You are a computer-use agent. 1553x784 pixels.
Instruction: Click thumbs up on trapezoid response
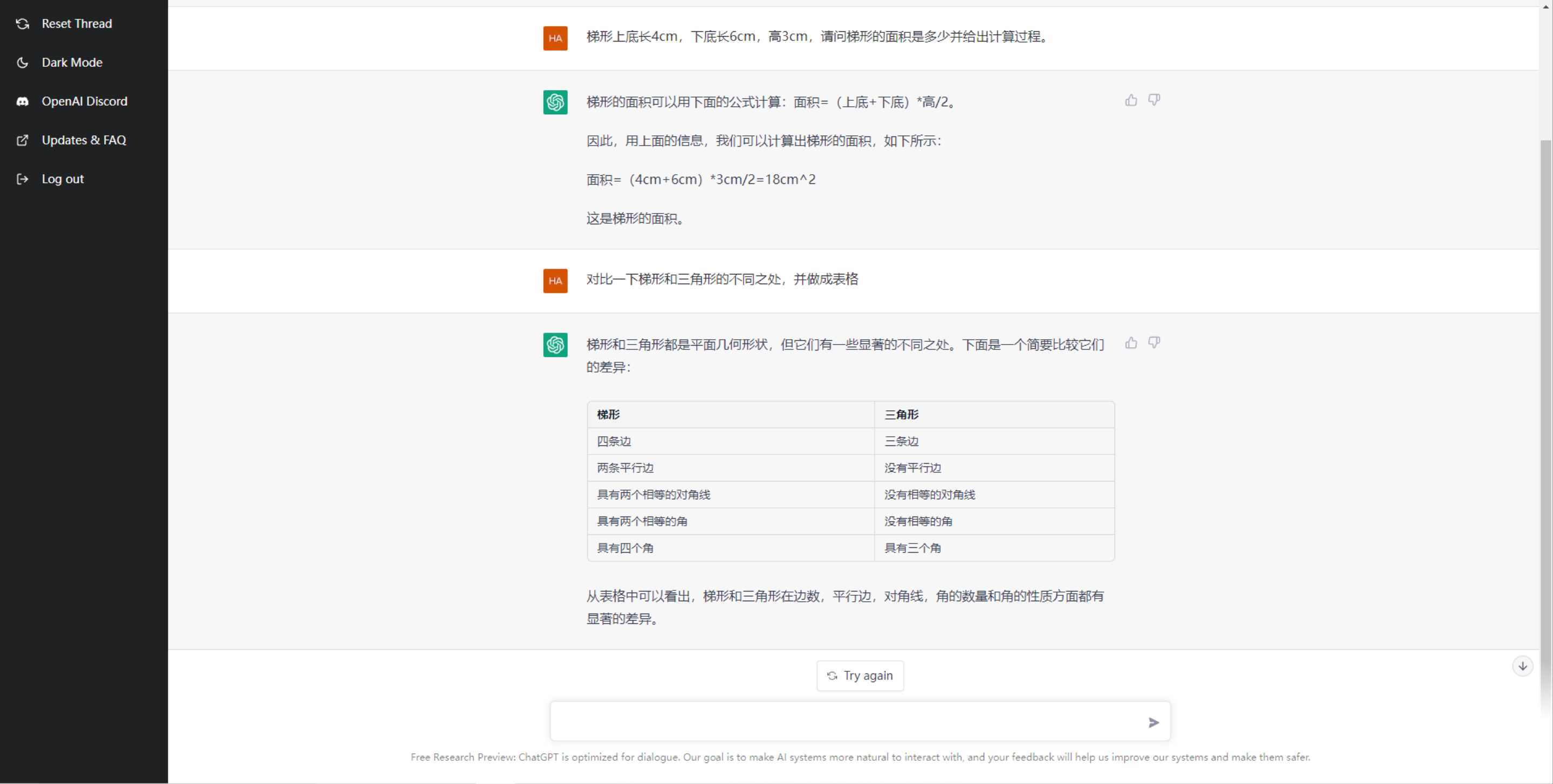pos(1131,100)
